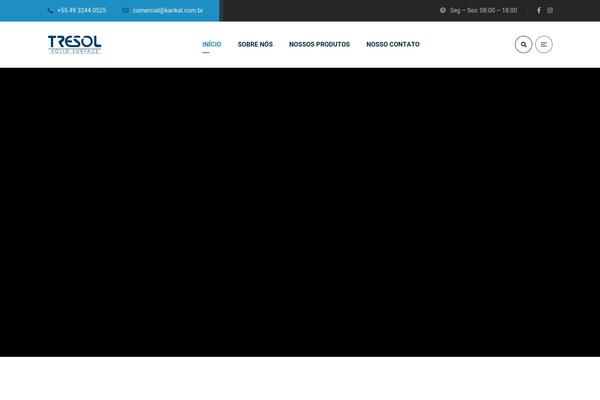Click the black hero banner area

300,212
